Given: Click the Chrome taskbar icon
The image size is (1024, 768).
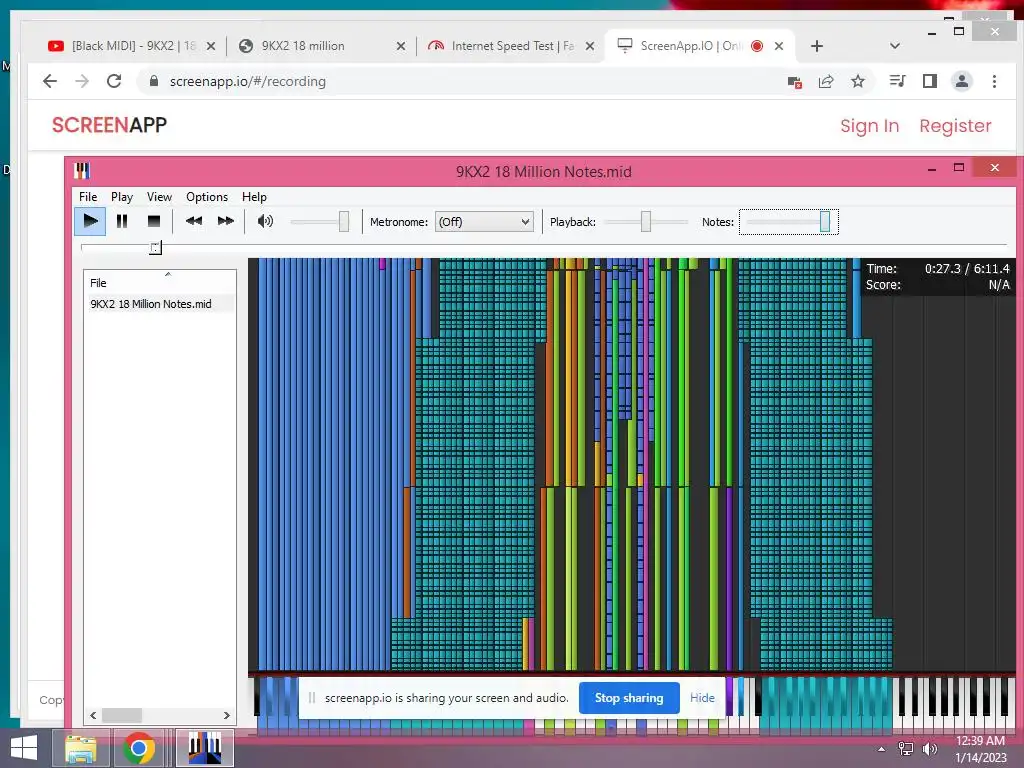Looking at the screenshot, I should click(138, 748).
